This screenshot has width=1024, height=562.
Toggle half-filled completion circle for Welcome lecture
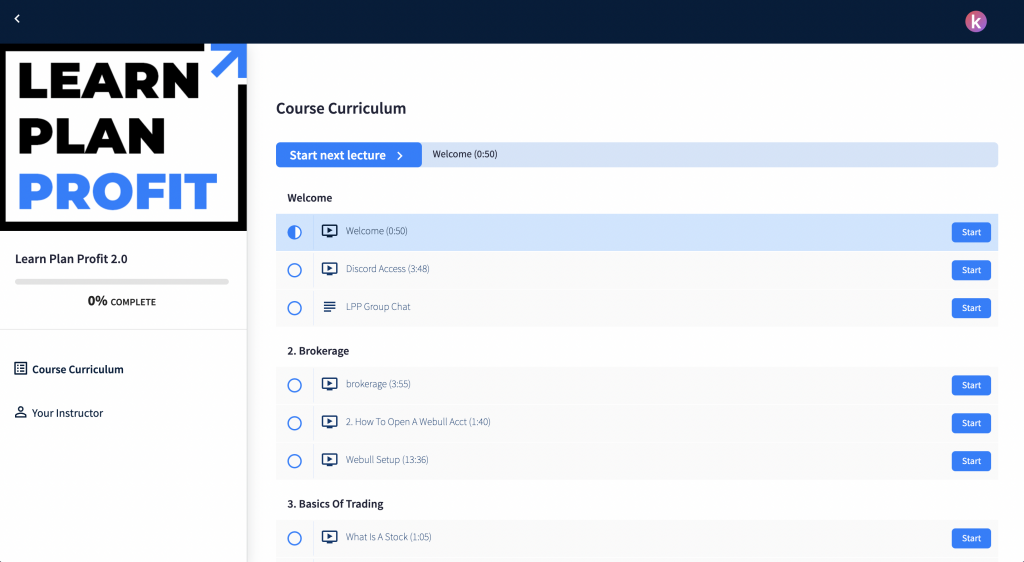click(x=295, y=232)
